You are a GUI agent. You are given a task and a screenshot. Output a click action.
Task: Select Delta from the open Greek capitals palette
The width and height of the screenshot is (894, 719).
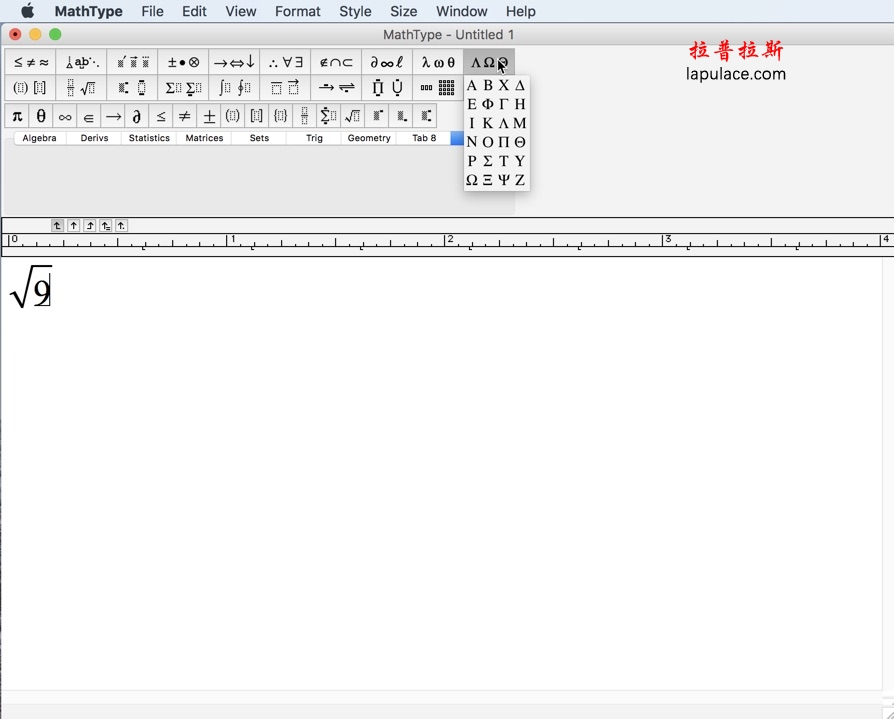[x=520, y=86]
